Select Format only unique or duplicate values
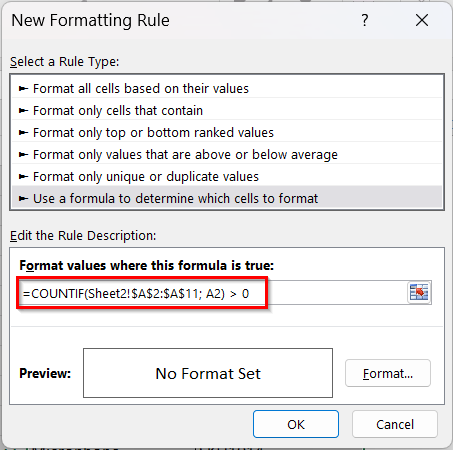Image resolution: width=453 pixels, height=450 pixels. click(x=227, y=177)
